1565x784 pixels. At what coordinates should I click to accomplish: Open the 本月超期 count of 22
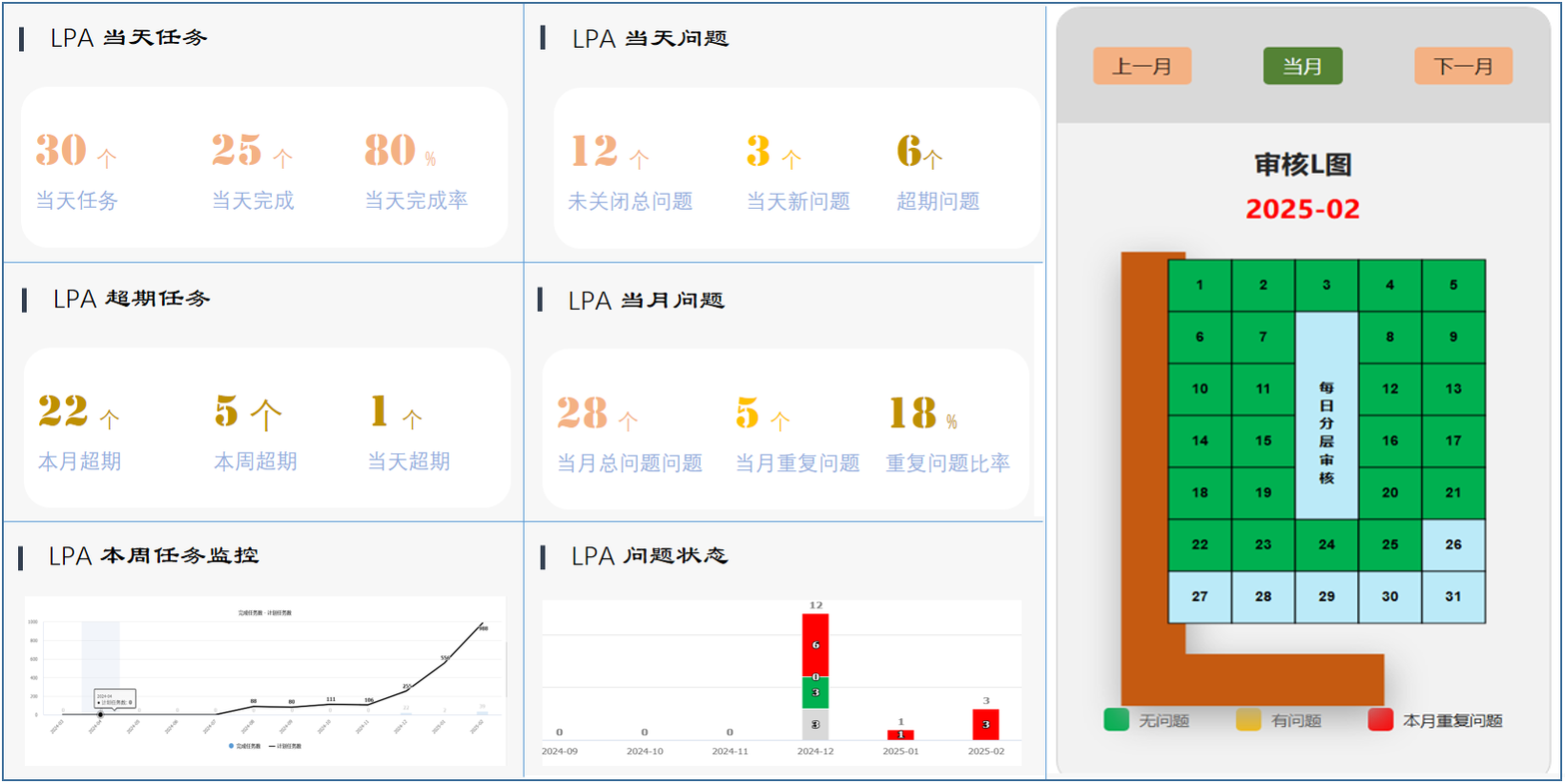tap(64, 410)
